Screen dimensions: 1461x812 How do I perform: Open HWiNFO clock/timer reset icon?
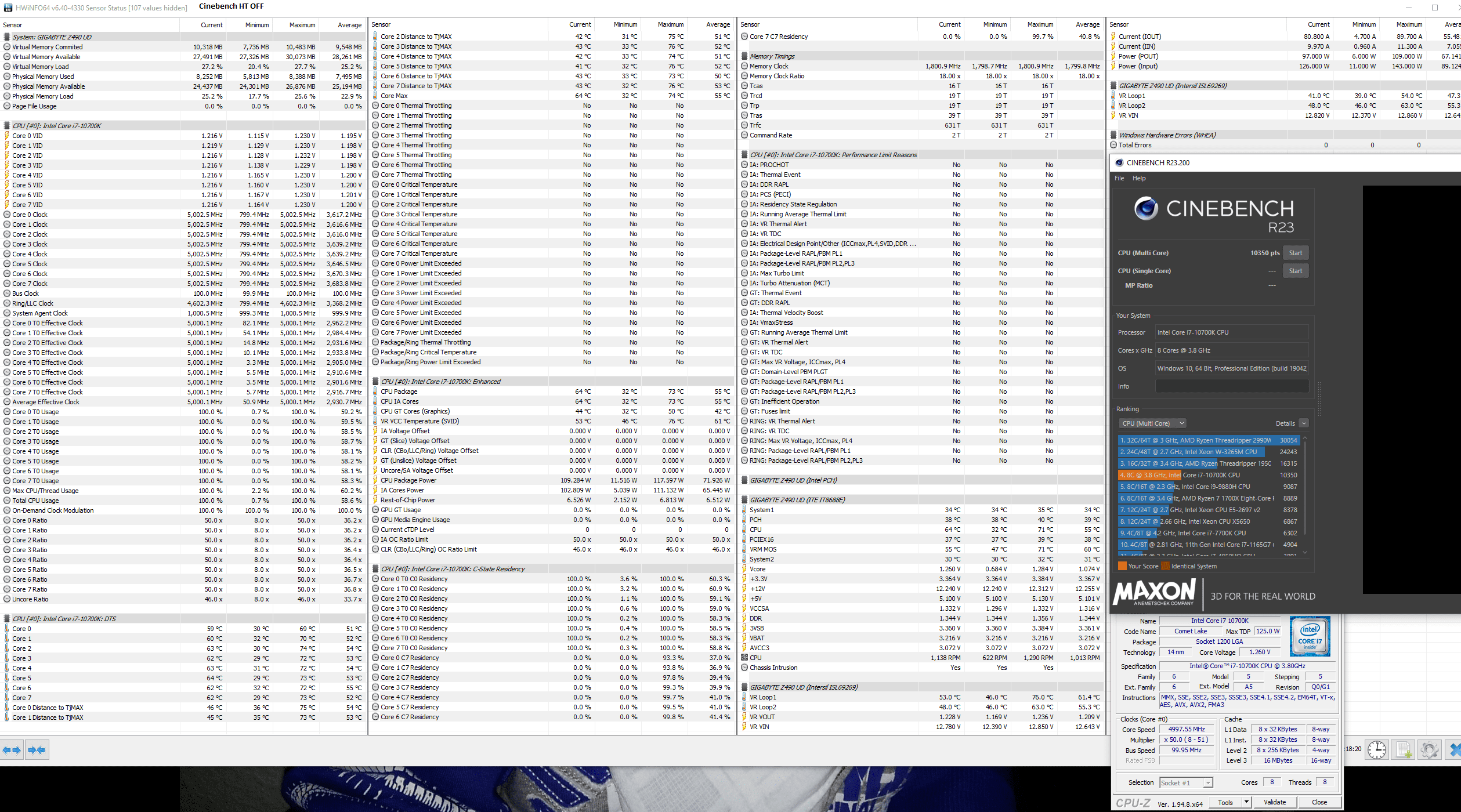1376,750
